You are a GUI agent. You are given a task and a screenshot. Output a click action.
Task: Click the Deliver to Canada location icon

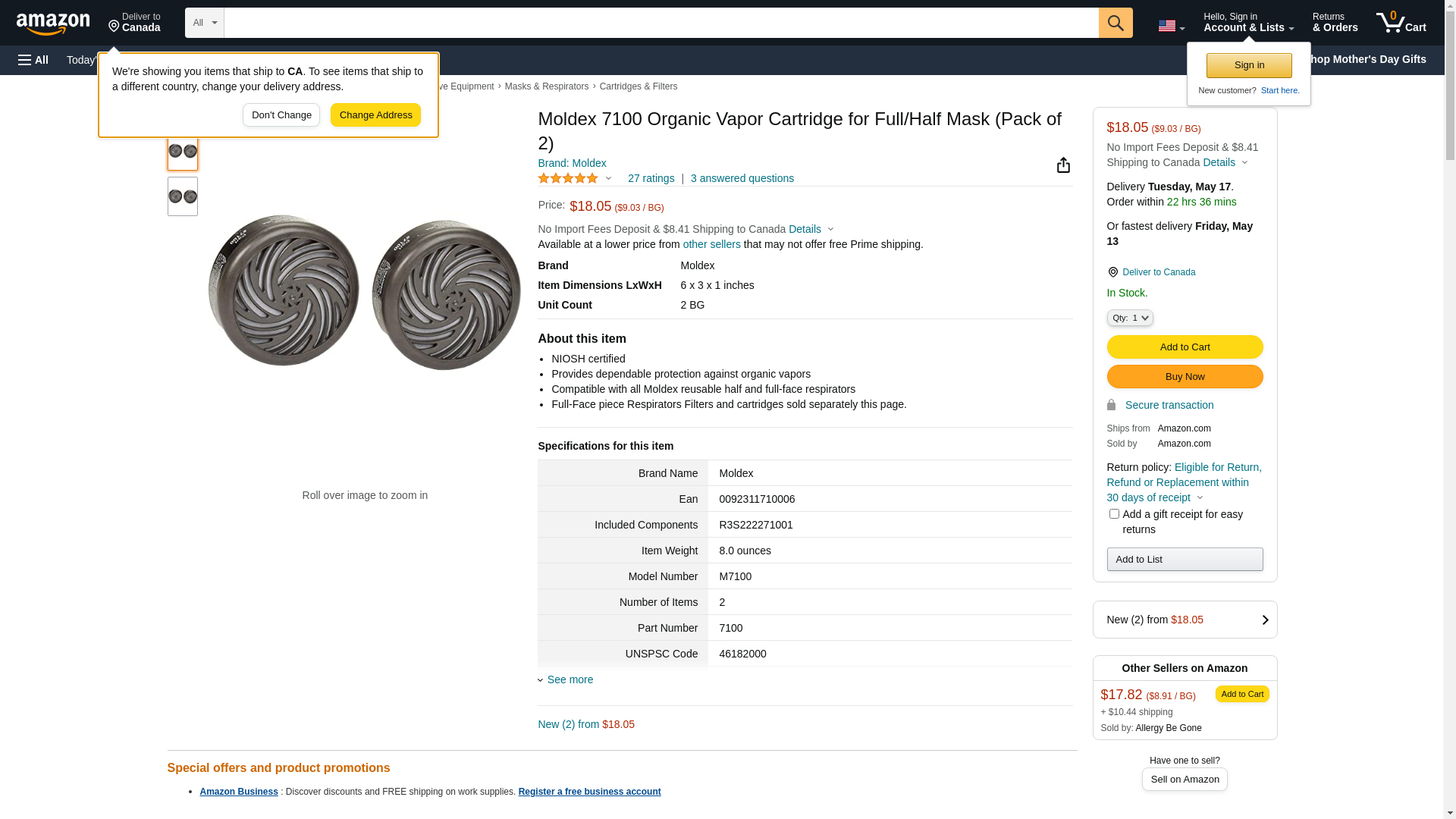pos(1112,272)
